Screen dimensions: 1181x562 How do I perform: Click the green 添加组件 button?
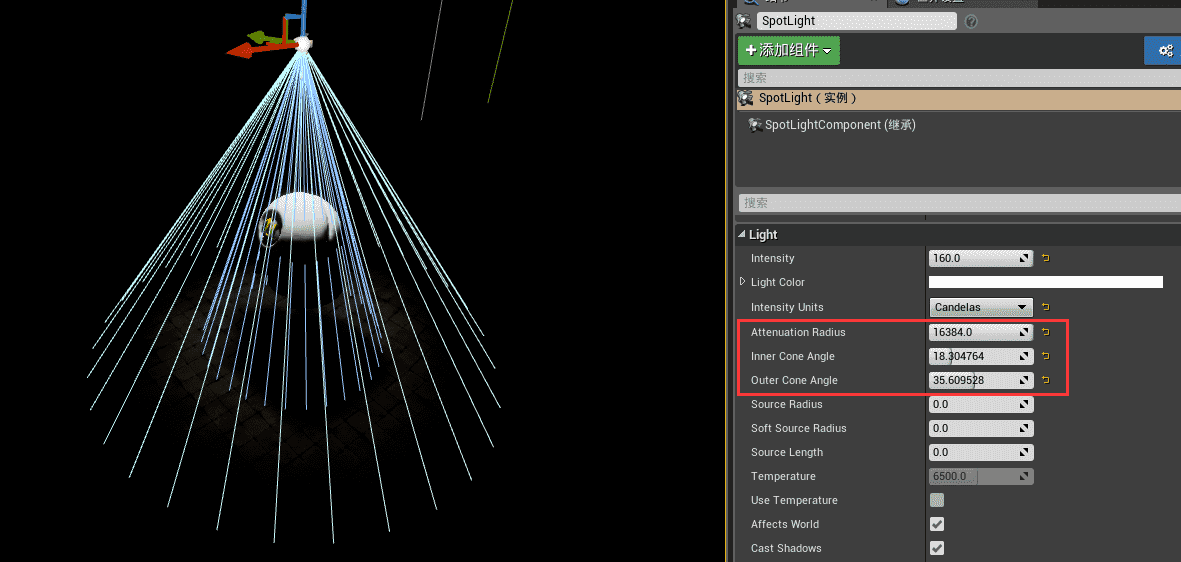coord(788,50)
